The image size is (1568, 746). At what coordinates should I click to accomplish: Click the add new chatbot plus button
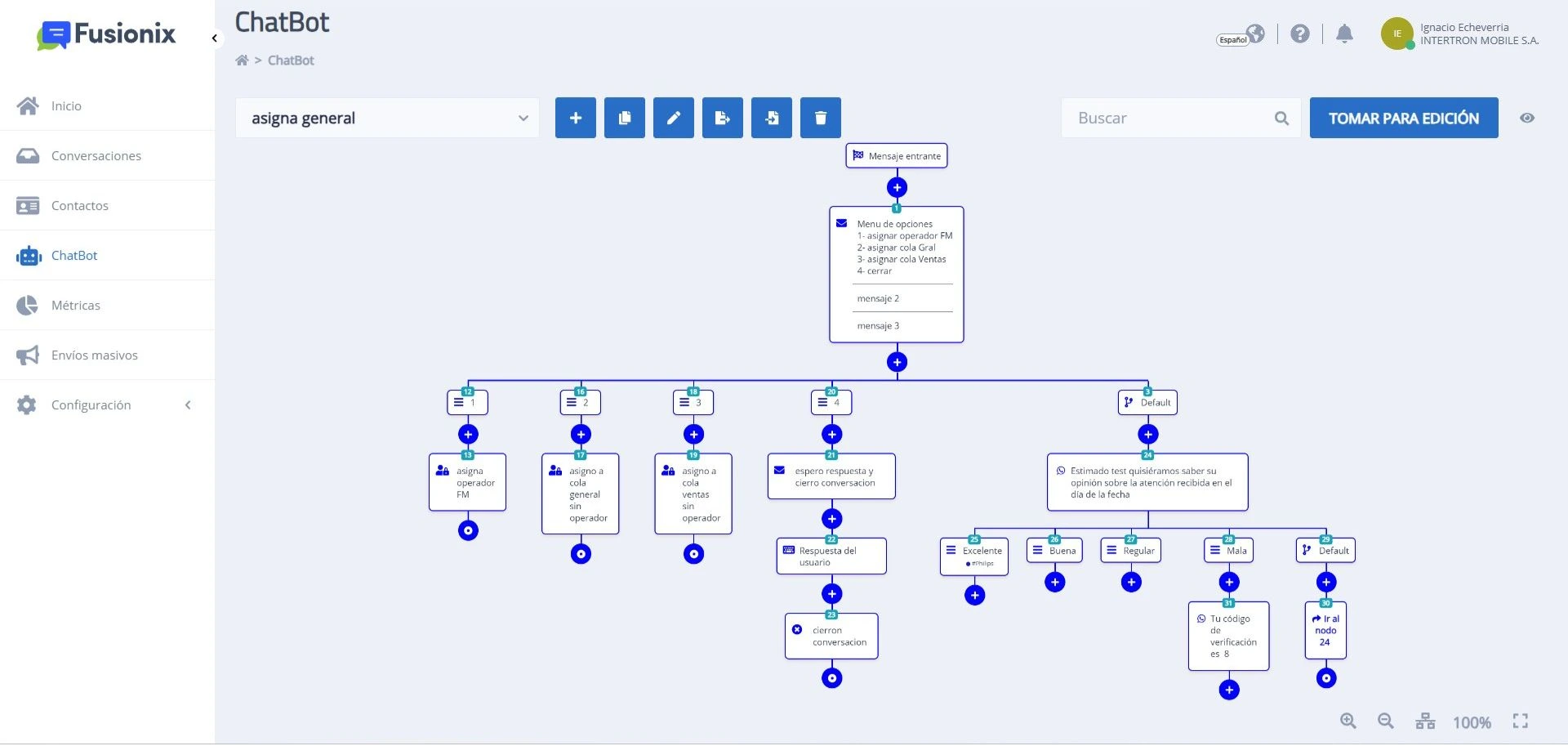click(576, 118)
